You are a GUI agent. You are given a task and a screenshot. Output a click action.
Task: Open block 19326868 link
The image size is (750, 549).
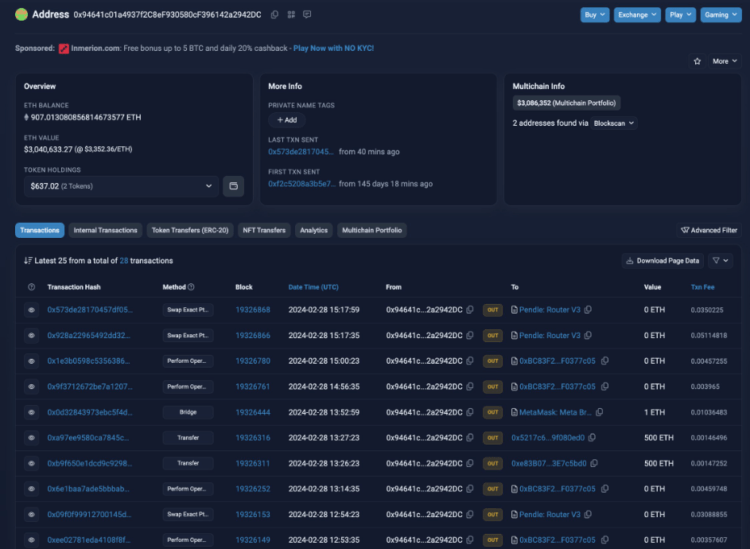[252, 310]
